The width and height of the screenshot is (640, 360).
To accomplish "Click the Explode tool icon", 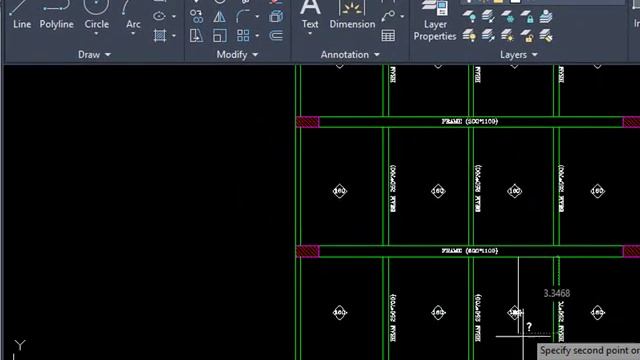I will (x=276, y=17).
